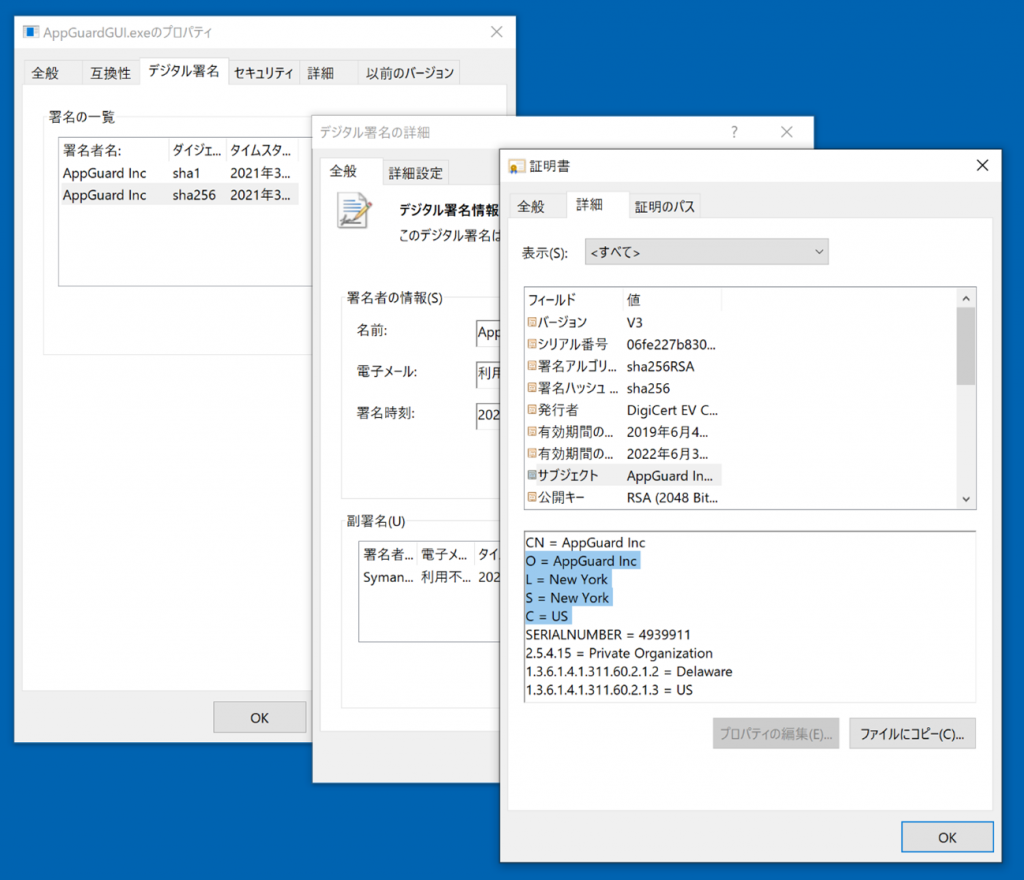Switch to 証明のパス tab
The height and width of the screenshot is (880, 1024).
(x=664, y=206)
